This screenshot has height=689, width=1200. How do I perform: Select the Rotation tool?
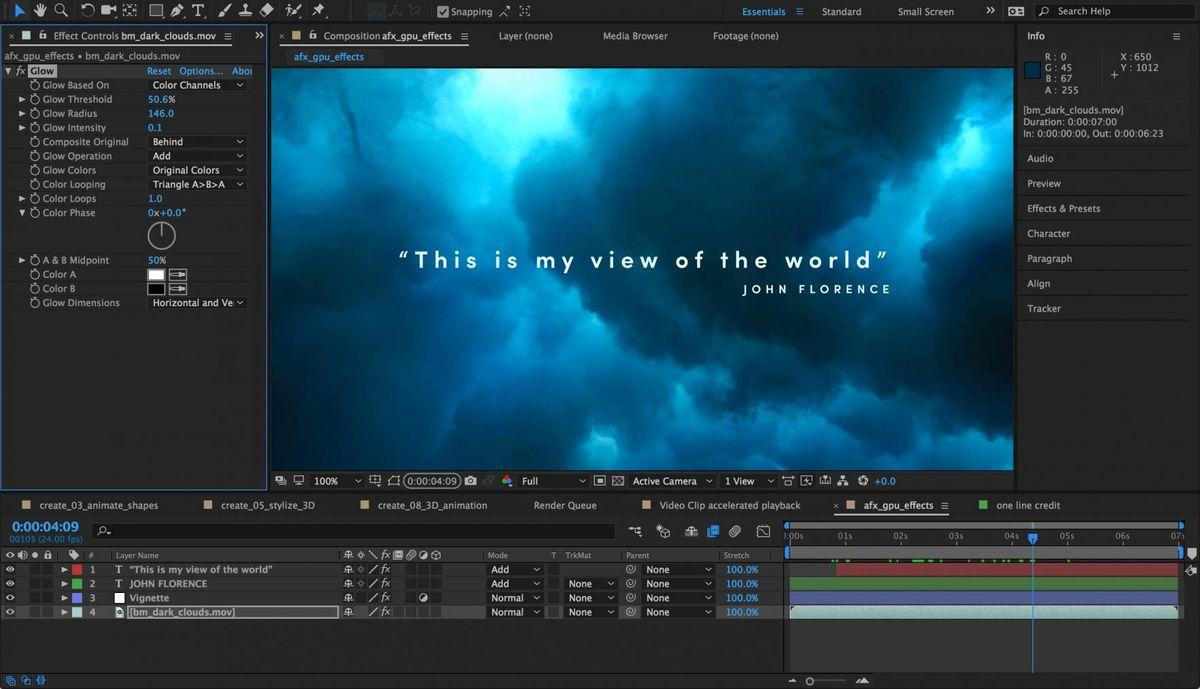87,11
